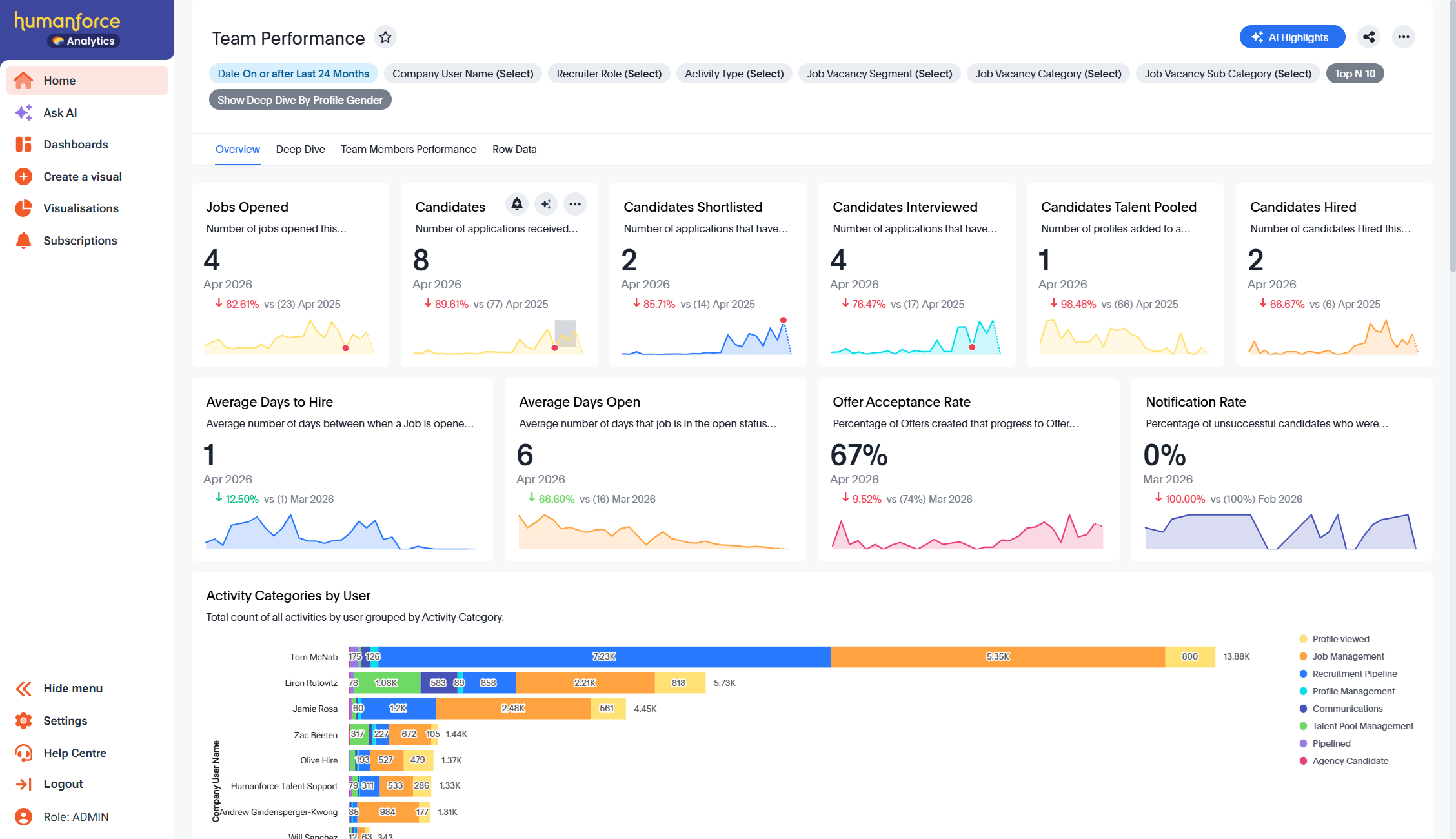Click the Candidates Hired sparkline chart
1456x839 pixels.
(x=1333, y=337)
